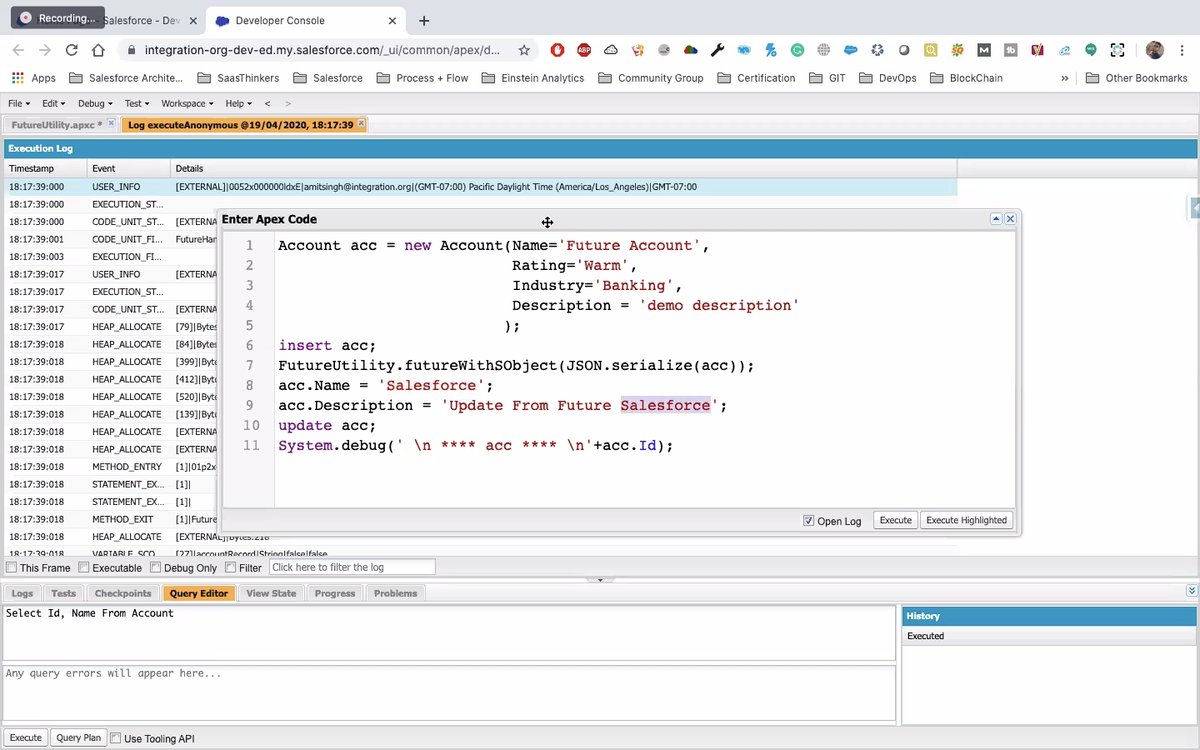1200x750 pixels.
Task: Open the Grammarly extension icon
Action: [x=797, y=50]
